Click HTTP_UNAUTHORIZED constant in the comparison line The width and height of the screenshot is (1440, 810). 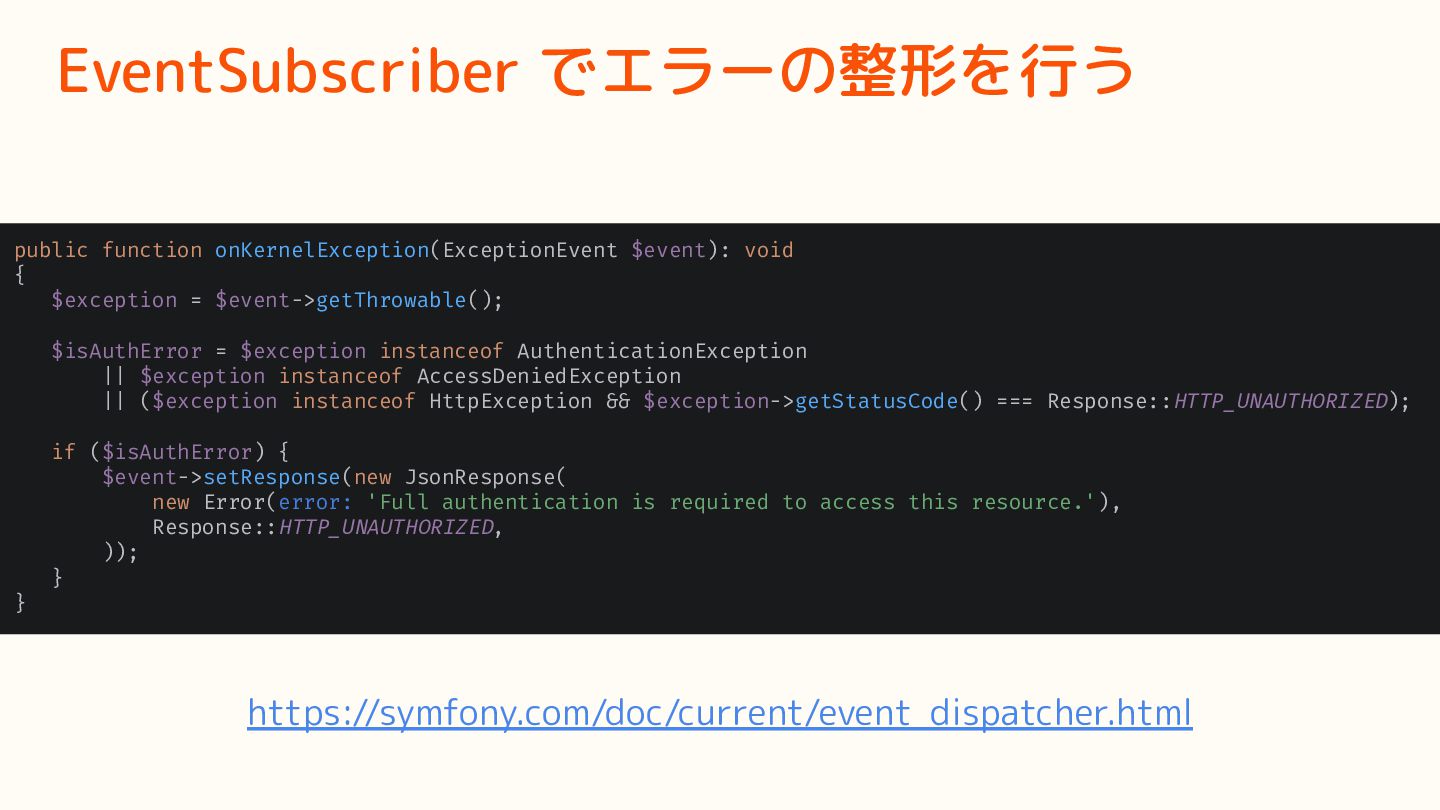coord(1281,401)
